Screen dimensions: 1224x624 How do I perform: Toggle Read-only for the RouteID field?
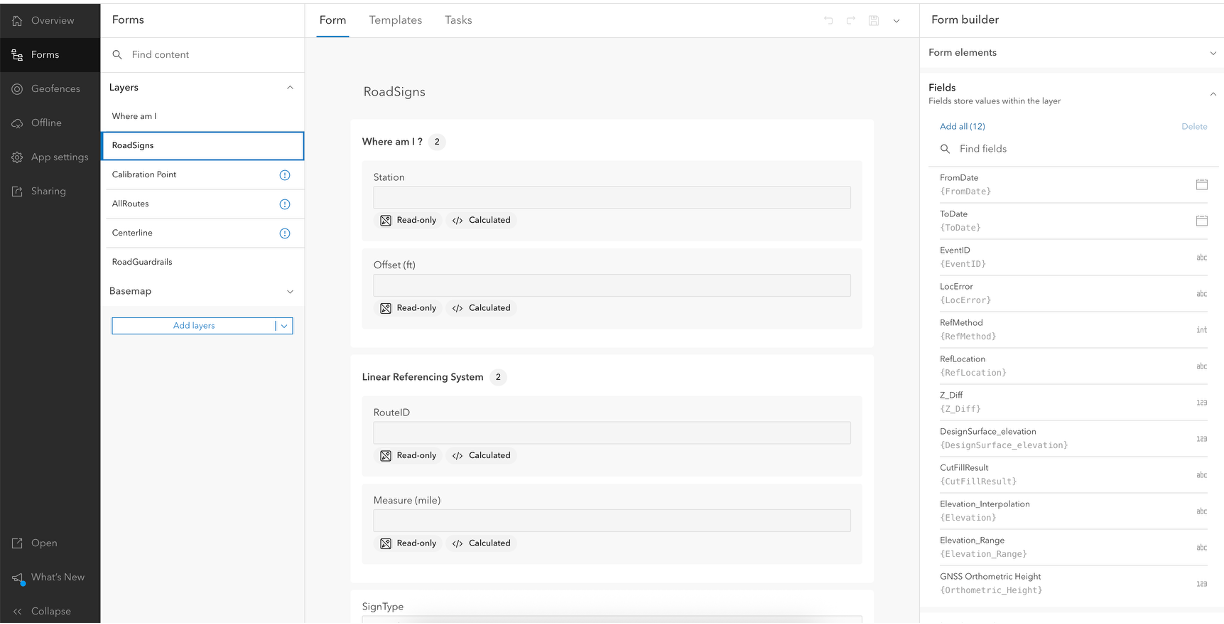[408, 455]
